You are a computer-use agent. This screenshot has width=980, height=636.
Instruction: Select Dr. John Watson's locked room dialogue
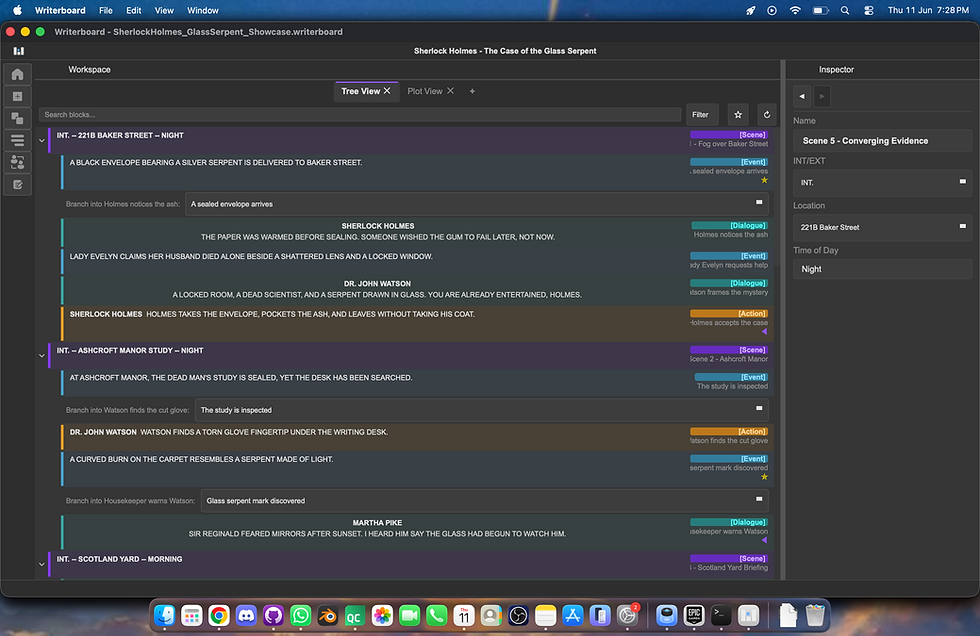pos(418,289)
